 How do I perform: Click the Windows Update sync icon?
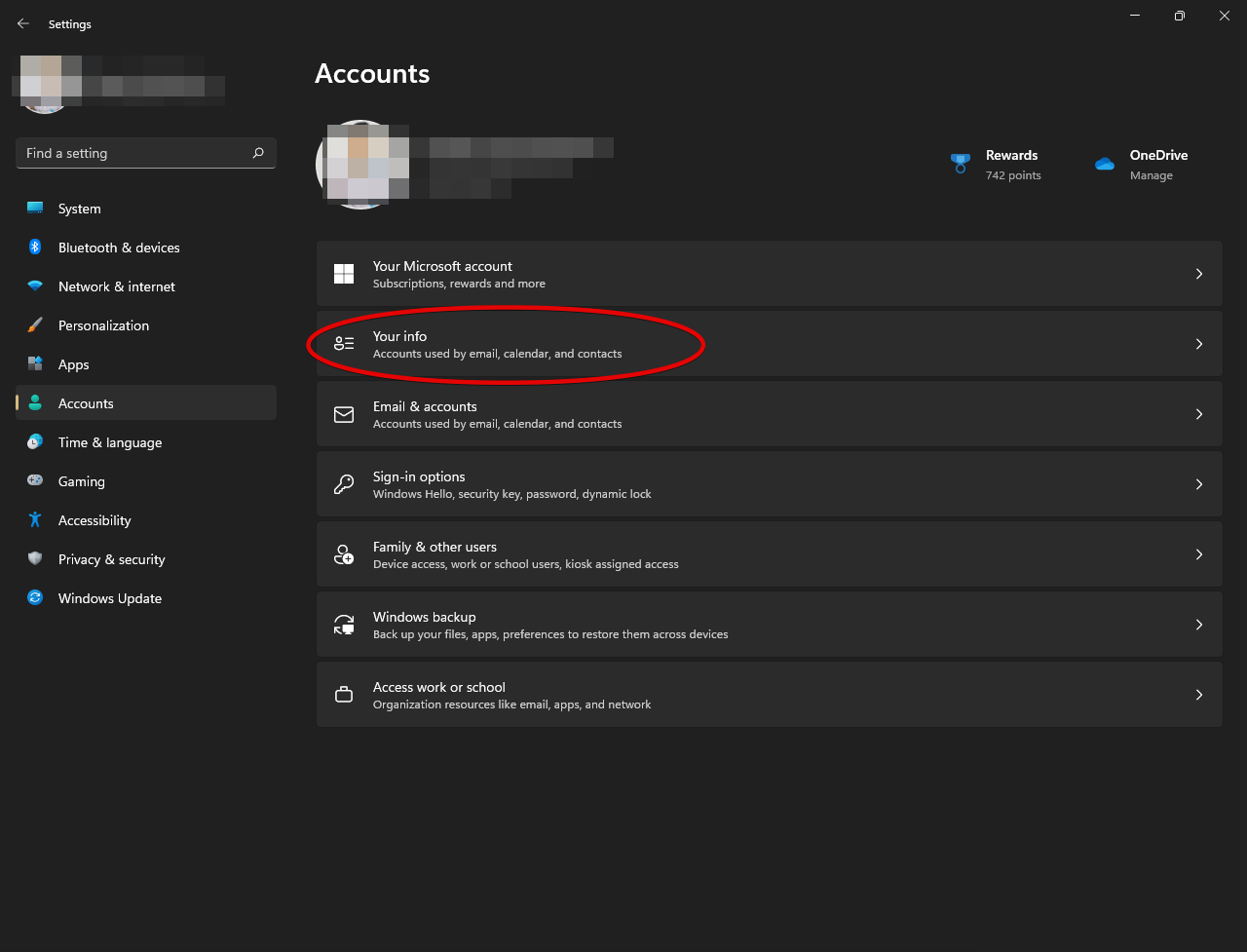[35, 598]
